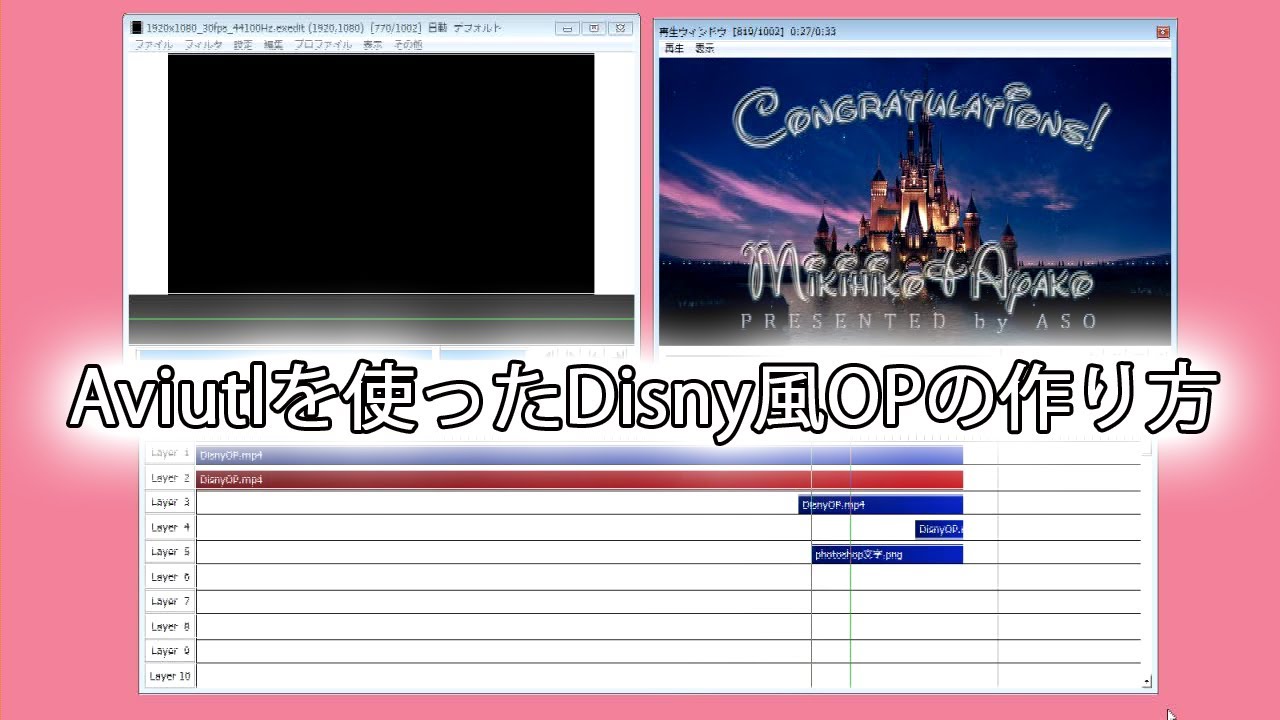This screenshot has height=720, width=1280.
Task: Toggle visibility of Layer 10
Action: tap(170, 676)
